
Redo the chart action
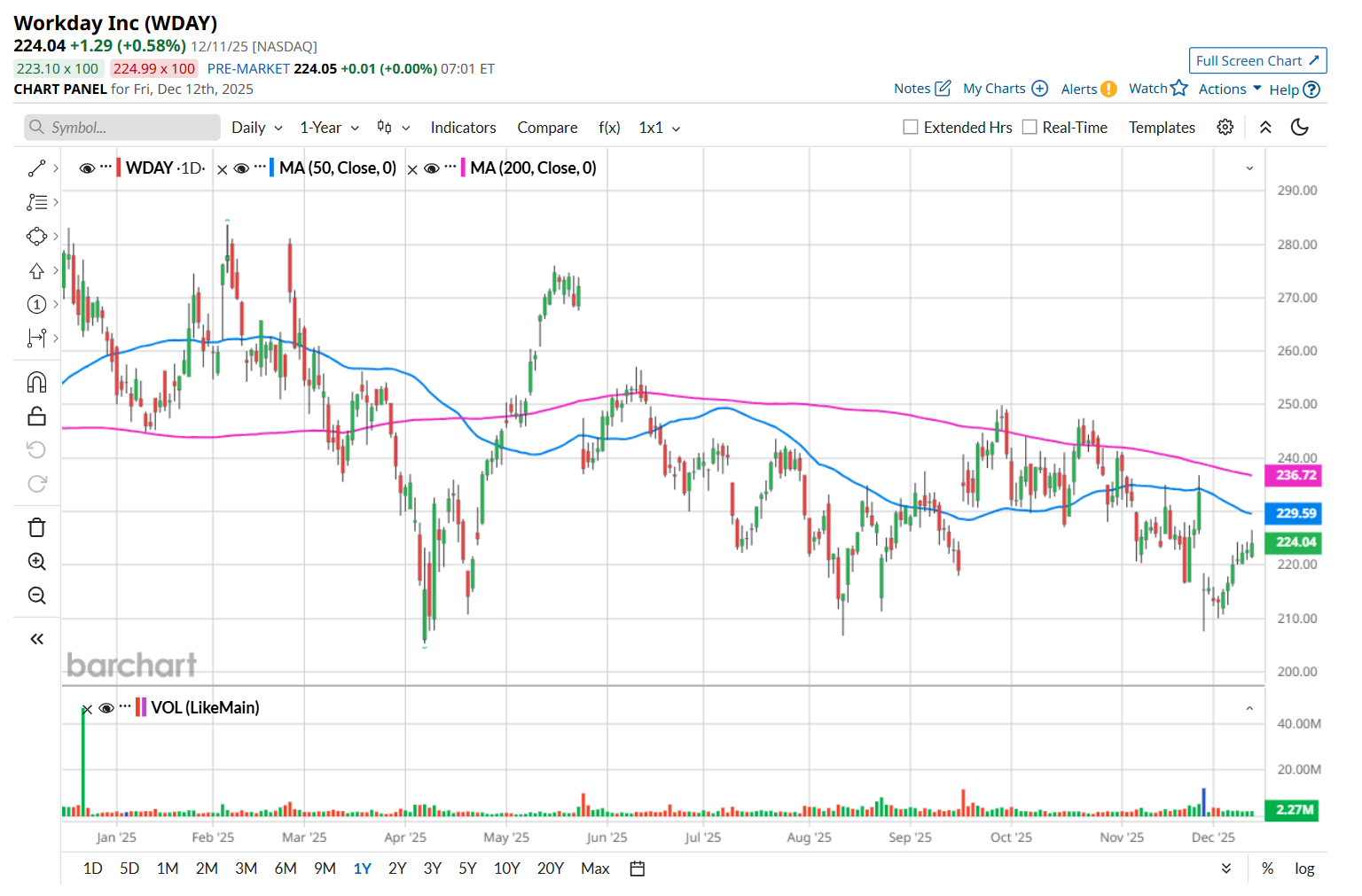(x=36, y=484)
